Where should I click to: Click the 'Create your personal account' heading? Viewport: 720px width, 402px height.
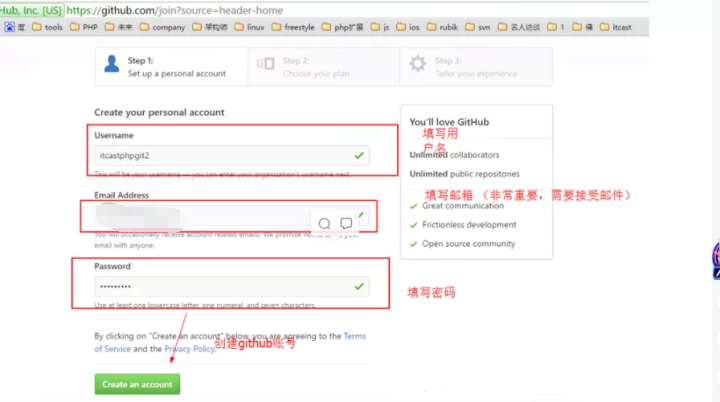pyautogui.click(x=159, y=112)
